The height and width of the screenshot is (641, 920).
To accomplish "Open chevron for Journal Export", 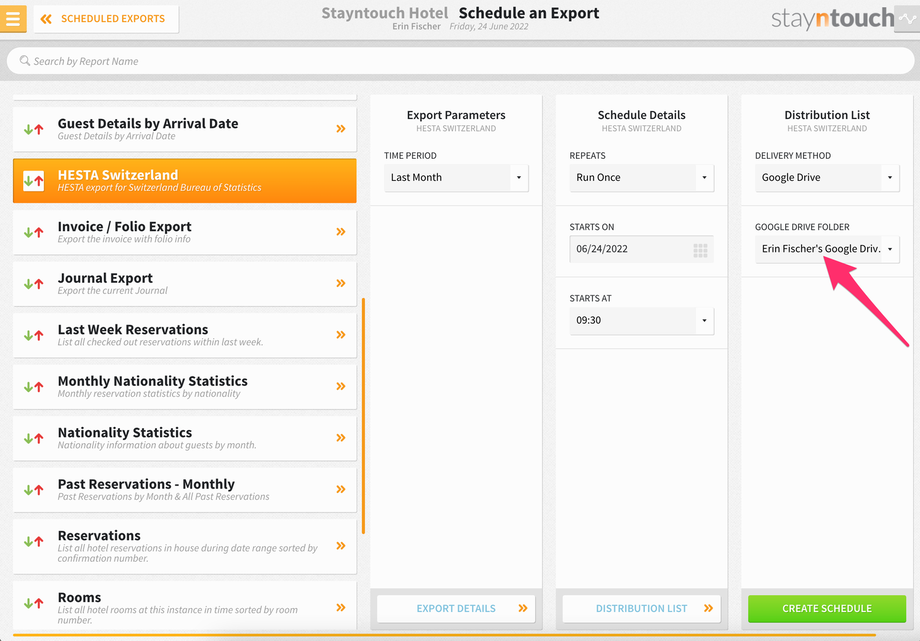I will pos(341,284).
